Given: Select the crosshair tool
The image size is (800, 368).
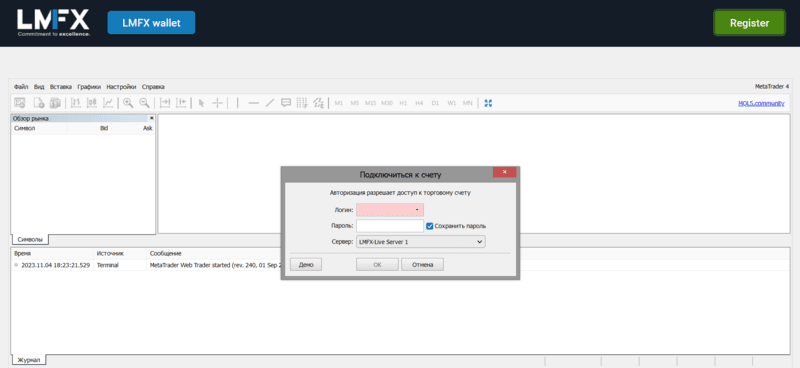Looking at the screenshot, I should [x=217, y=103].
